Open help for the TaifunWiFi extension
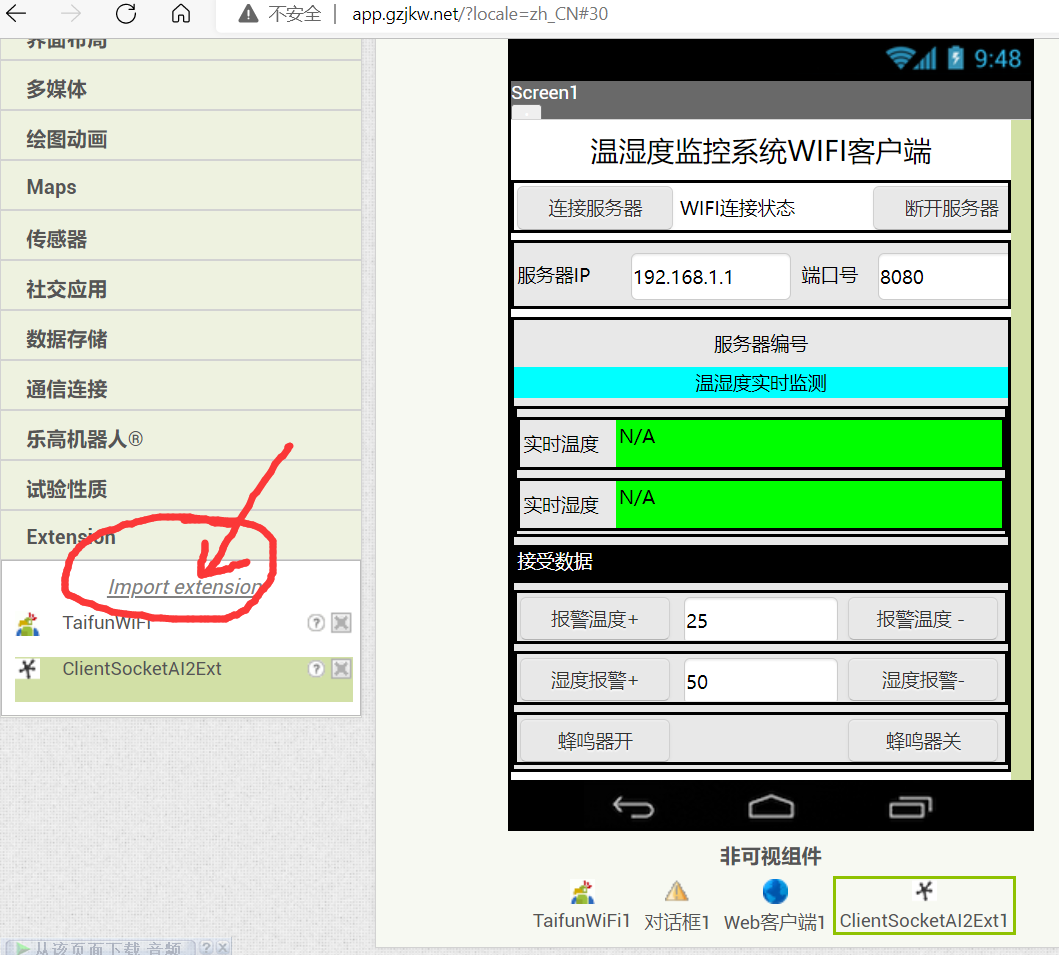1059x955 pixels. [316, 622]
